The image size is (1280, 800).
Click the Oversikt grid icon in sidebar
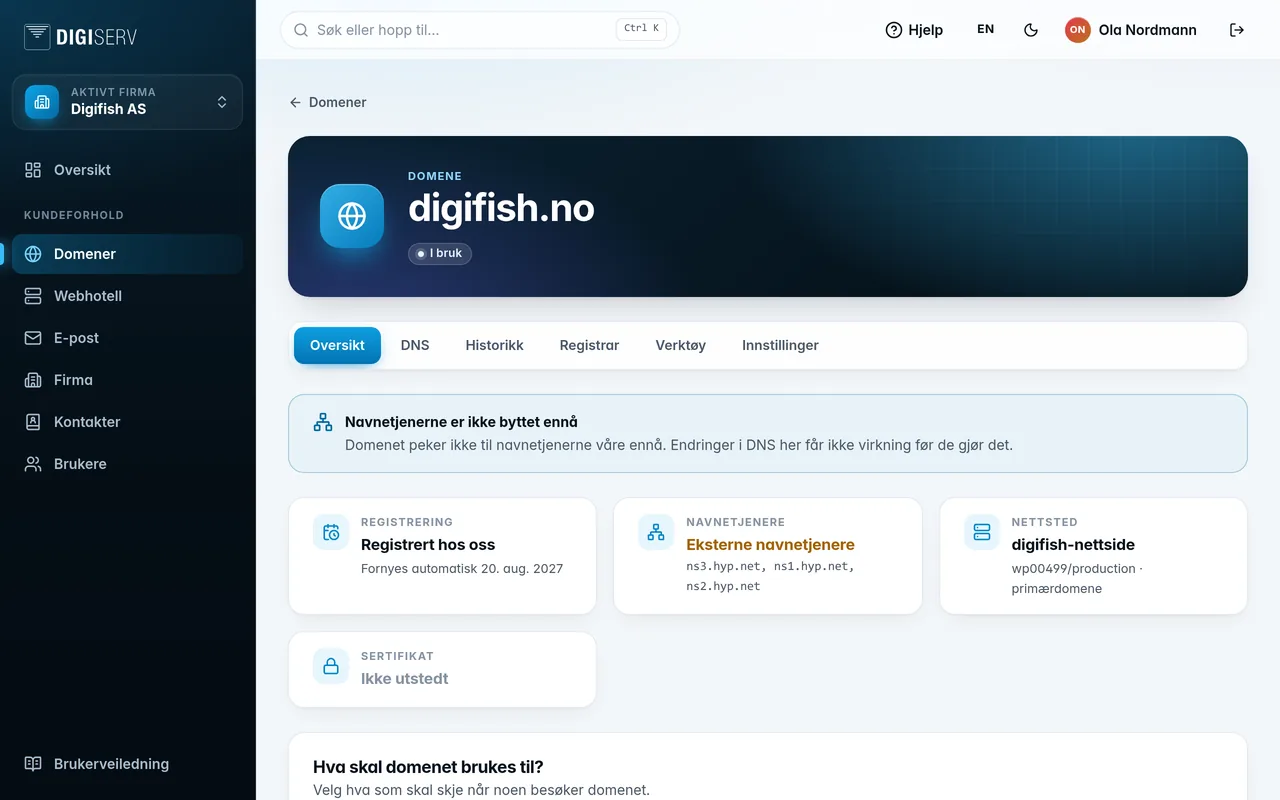[x=33, y=170]
